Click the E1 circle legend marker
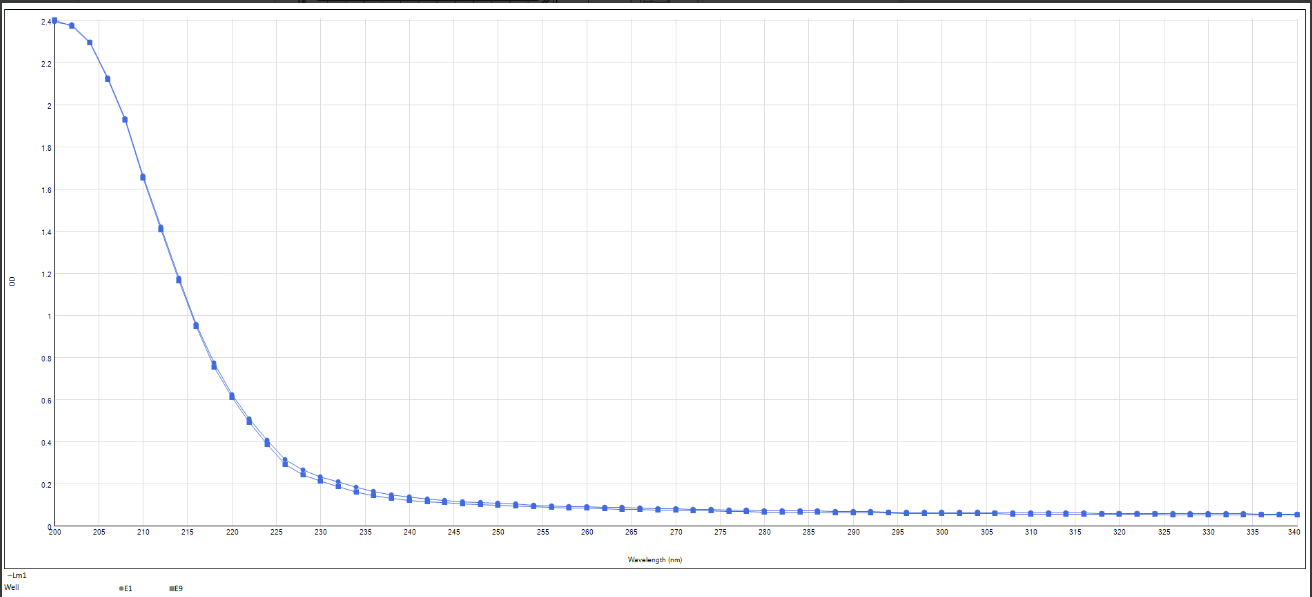Screen dimensions: 1312x597 121,588
